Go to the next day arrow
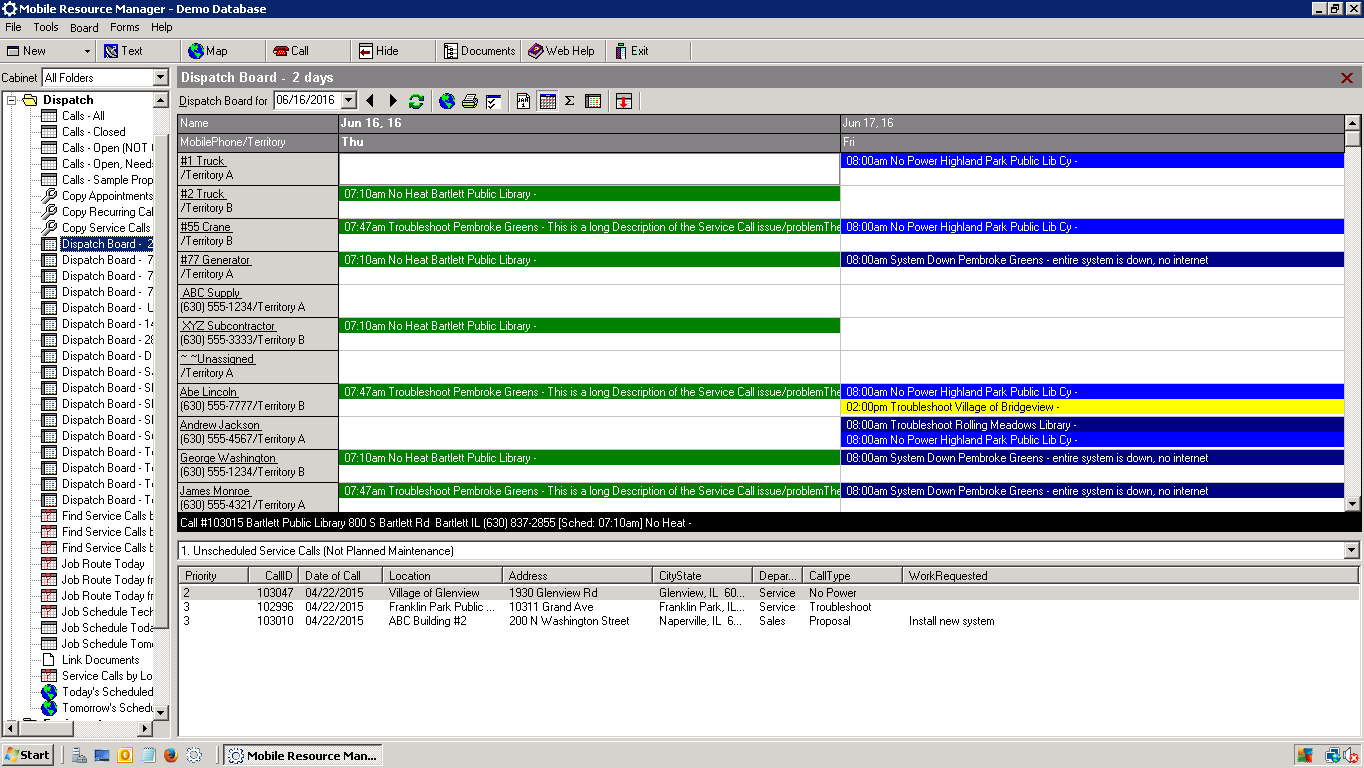1364x768 pixels. (x=393, y=101)
